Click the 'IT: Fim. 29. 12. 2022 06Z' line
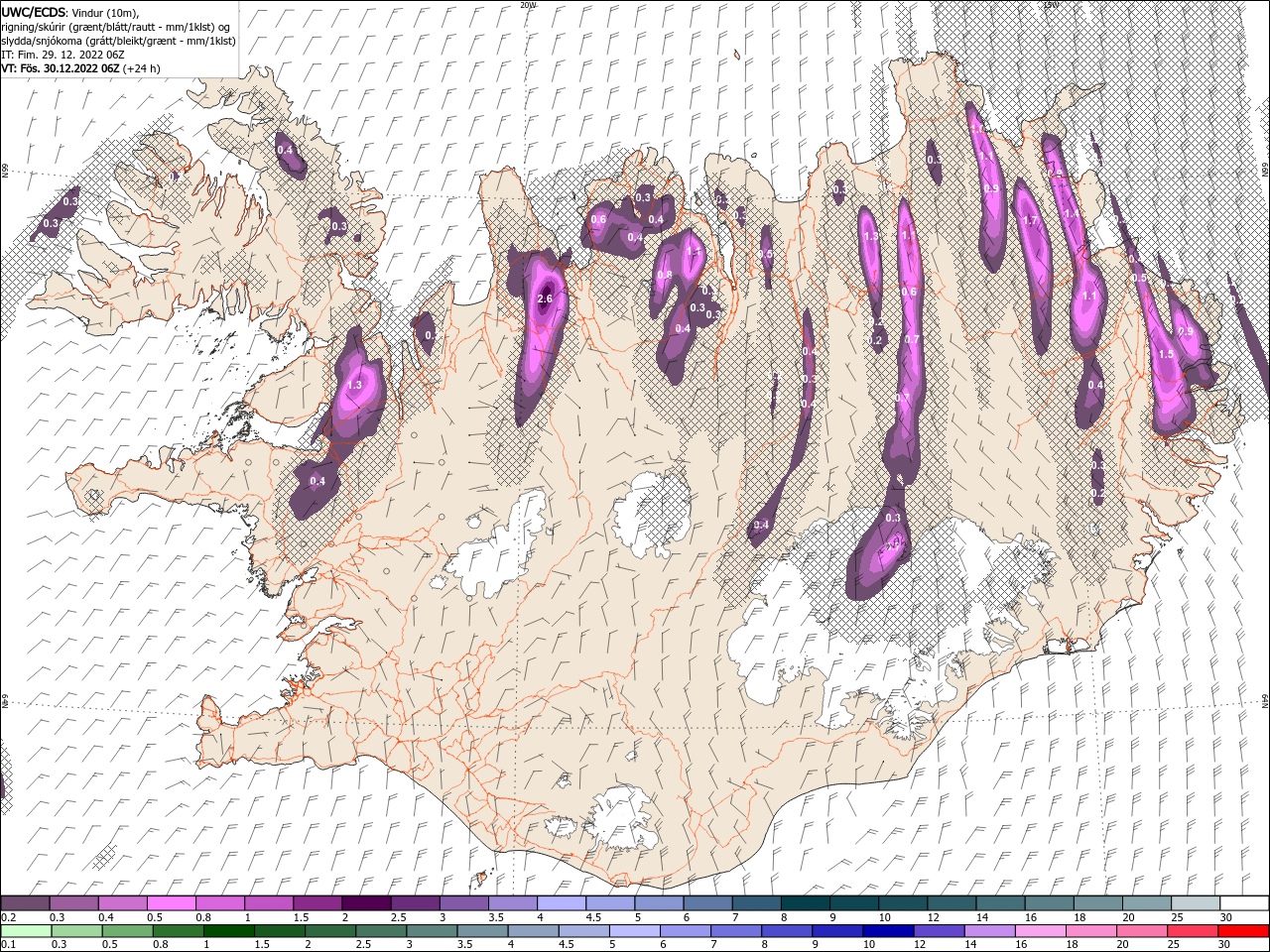This screenshot has width=1270, height=952. [63, 55]
